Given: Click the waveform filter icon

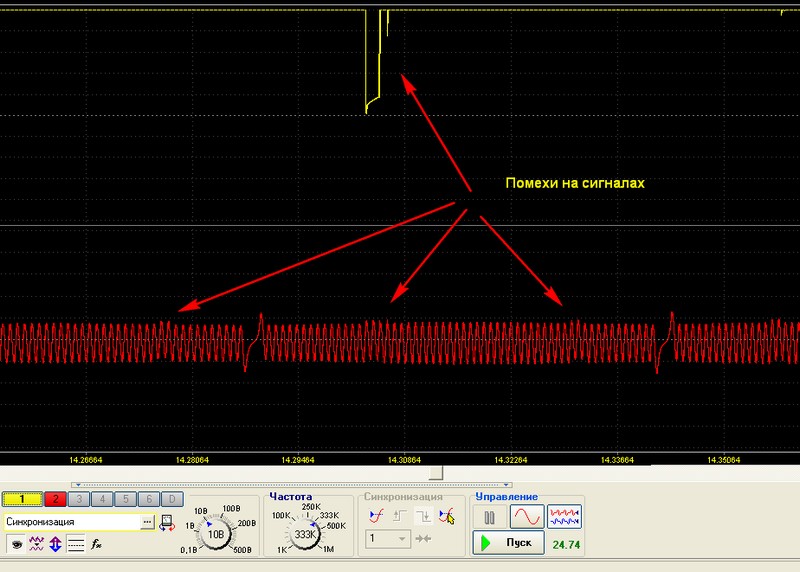Looking at the screenshot, I should 36,544.
